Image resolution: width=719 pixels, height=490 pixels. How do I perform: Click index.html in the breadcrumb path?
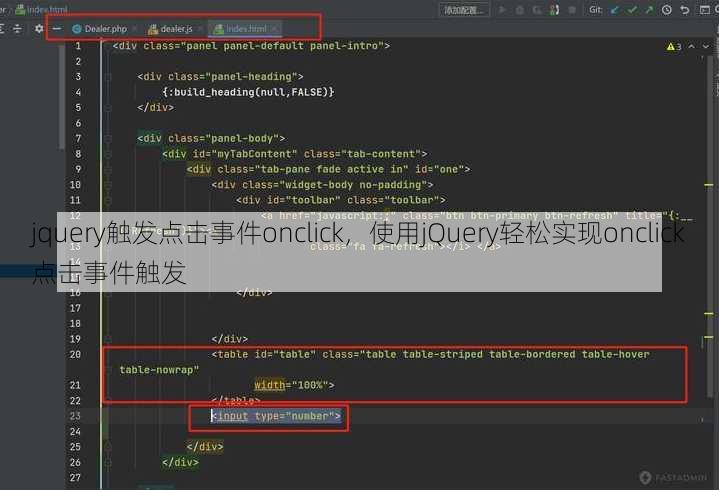click(42, 9)
